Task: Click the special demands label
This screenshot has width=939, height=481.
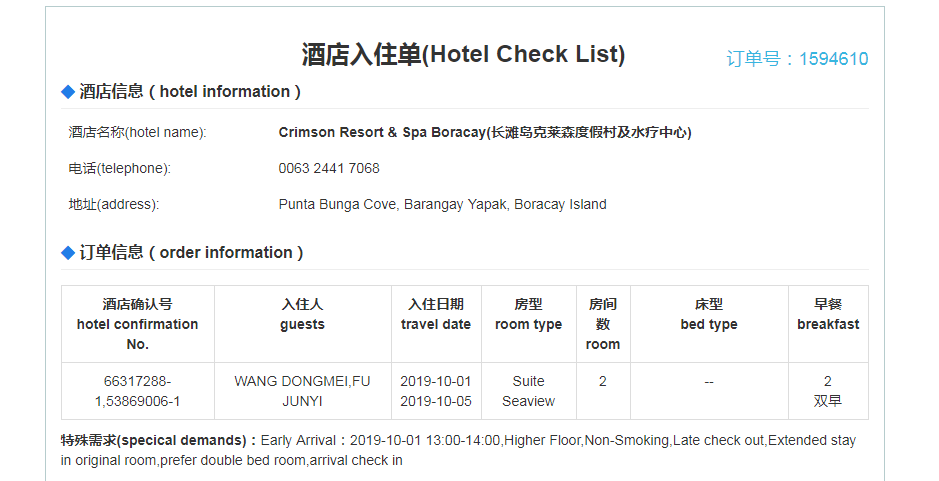Action: (x=159, y=440)
